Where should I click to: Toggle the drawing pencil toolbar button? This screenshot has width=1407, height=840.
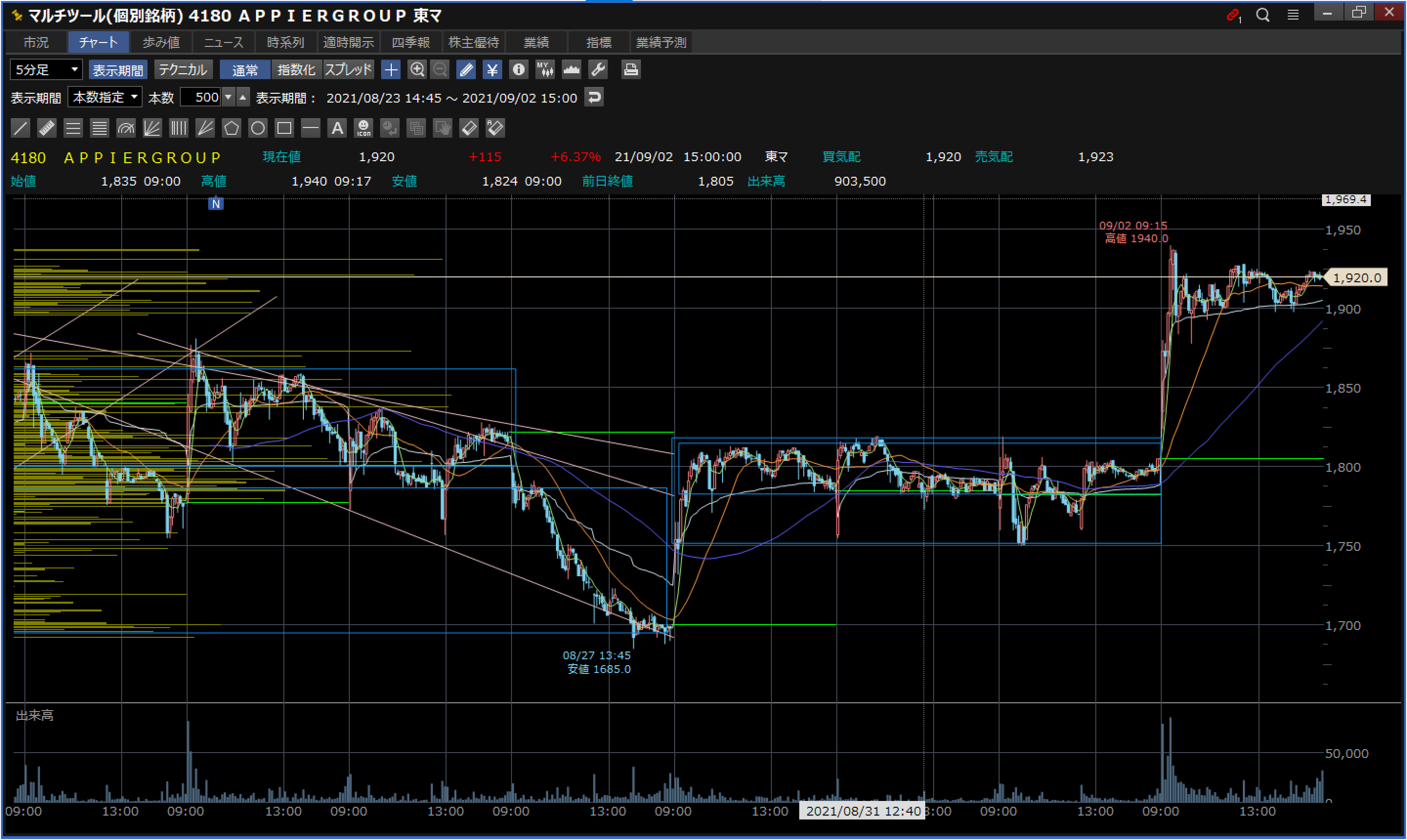point(466,70)
